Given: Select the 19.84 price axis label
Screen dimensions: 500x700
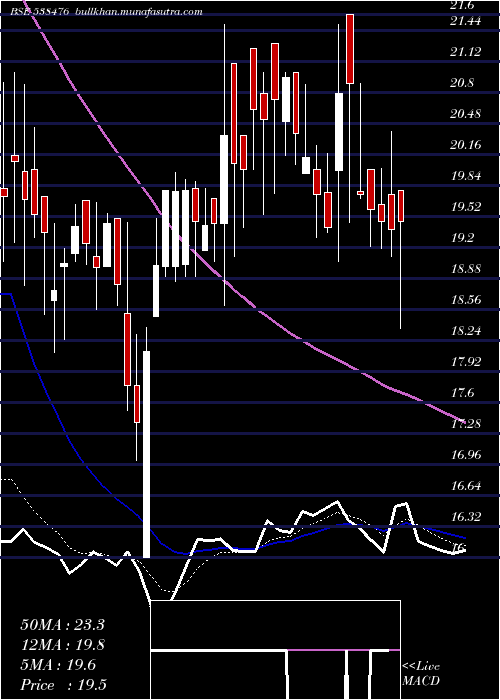Looking at the screenshot, I should pyautogui.click(x=466, y=176).
